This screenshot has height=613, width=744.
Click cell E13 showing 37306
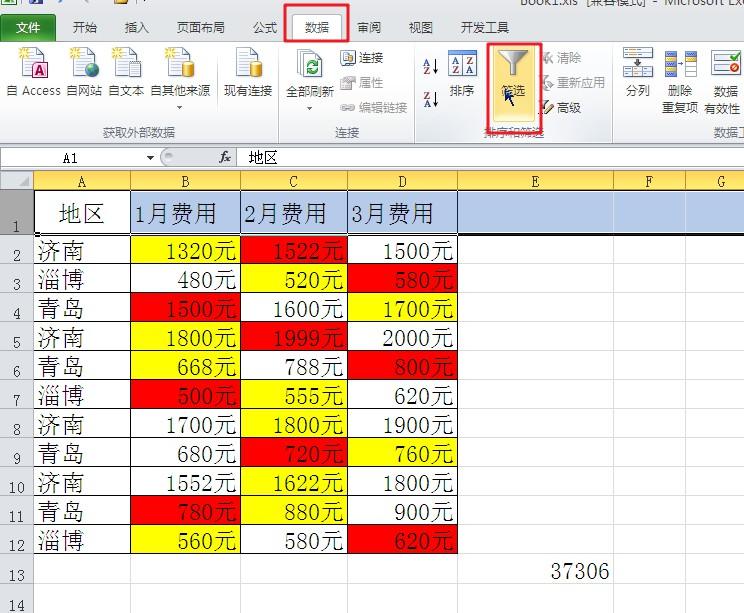point(535,569)
